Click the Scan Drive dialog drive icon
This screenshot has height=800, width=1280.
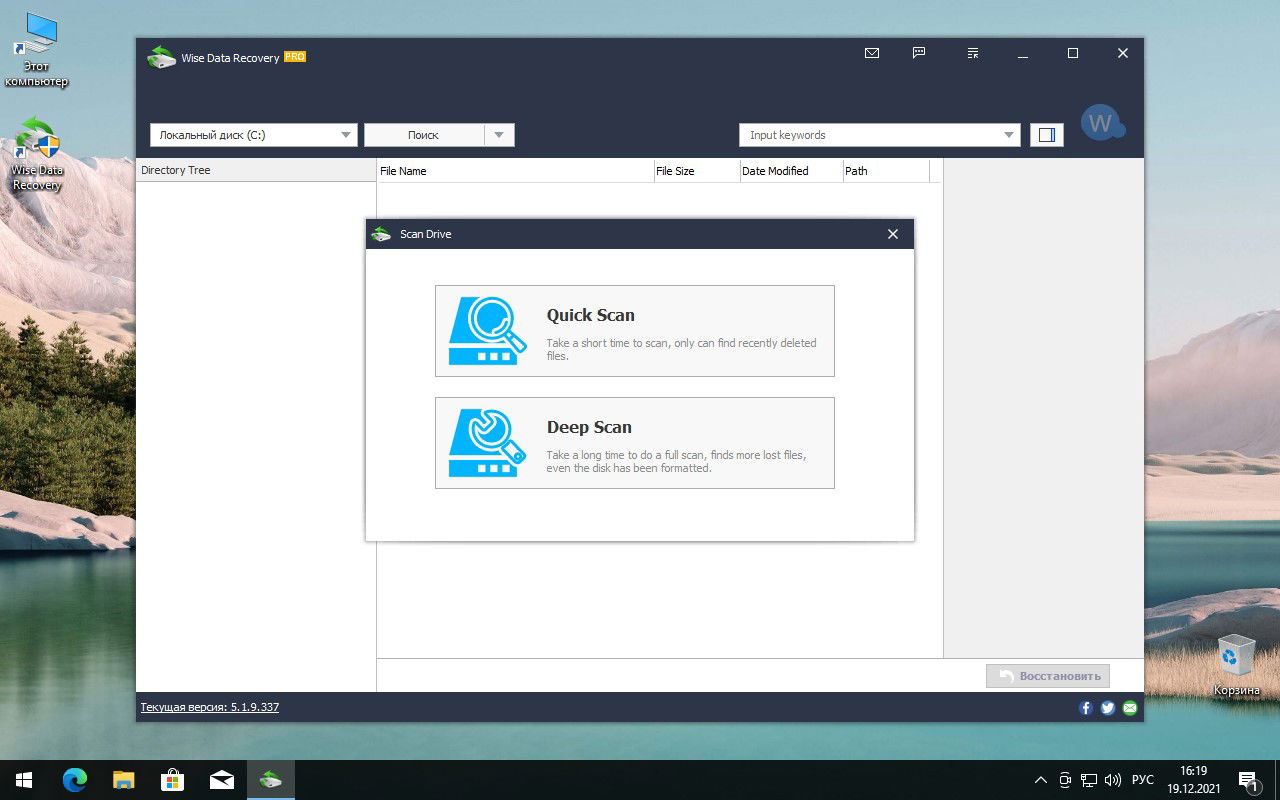[x=381, y=234]
